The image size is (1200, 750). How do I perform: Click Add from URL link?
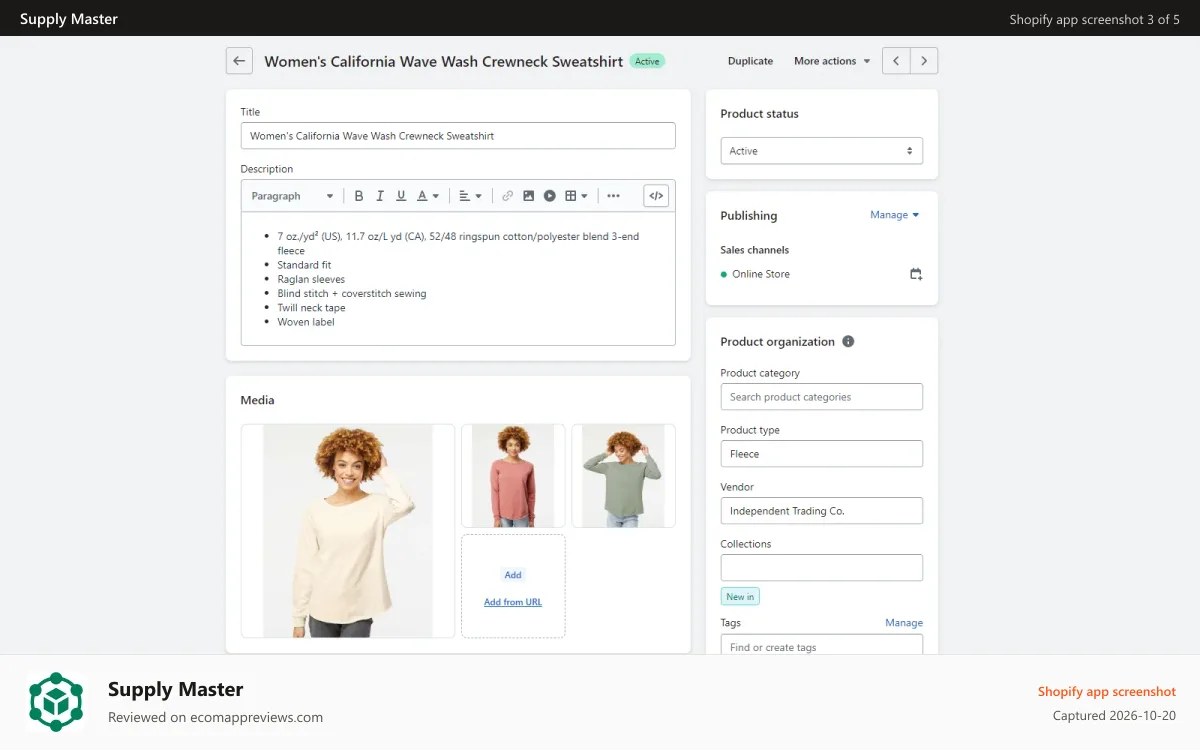point(513,602)
